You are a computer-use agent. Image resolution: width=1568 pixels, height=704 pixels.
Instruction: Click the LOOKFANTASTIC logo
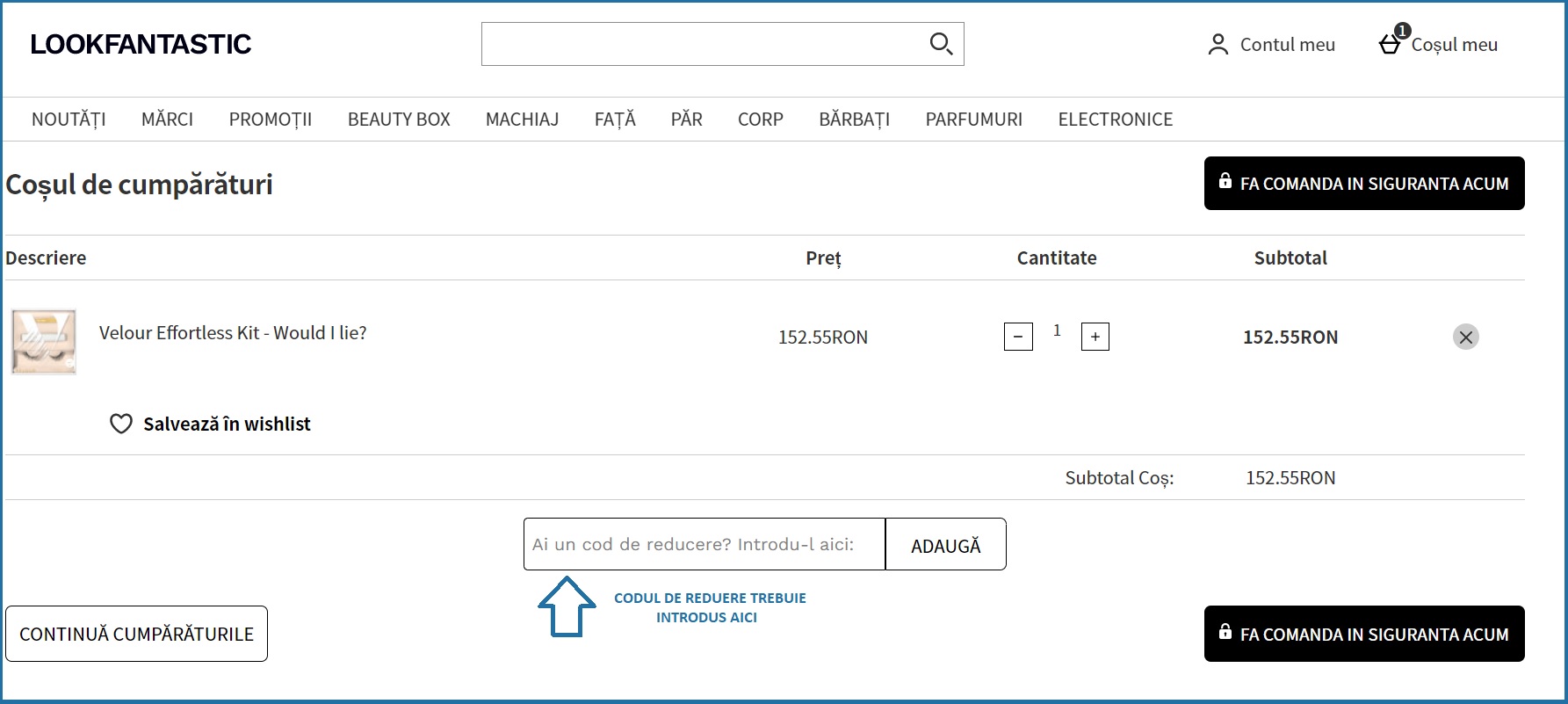click(x=141, y=44)
